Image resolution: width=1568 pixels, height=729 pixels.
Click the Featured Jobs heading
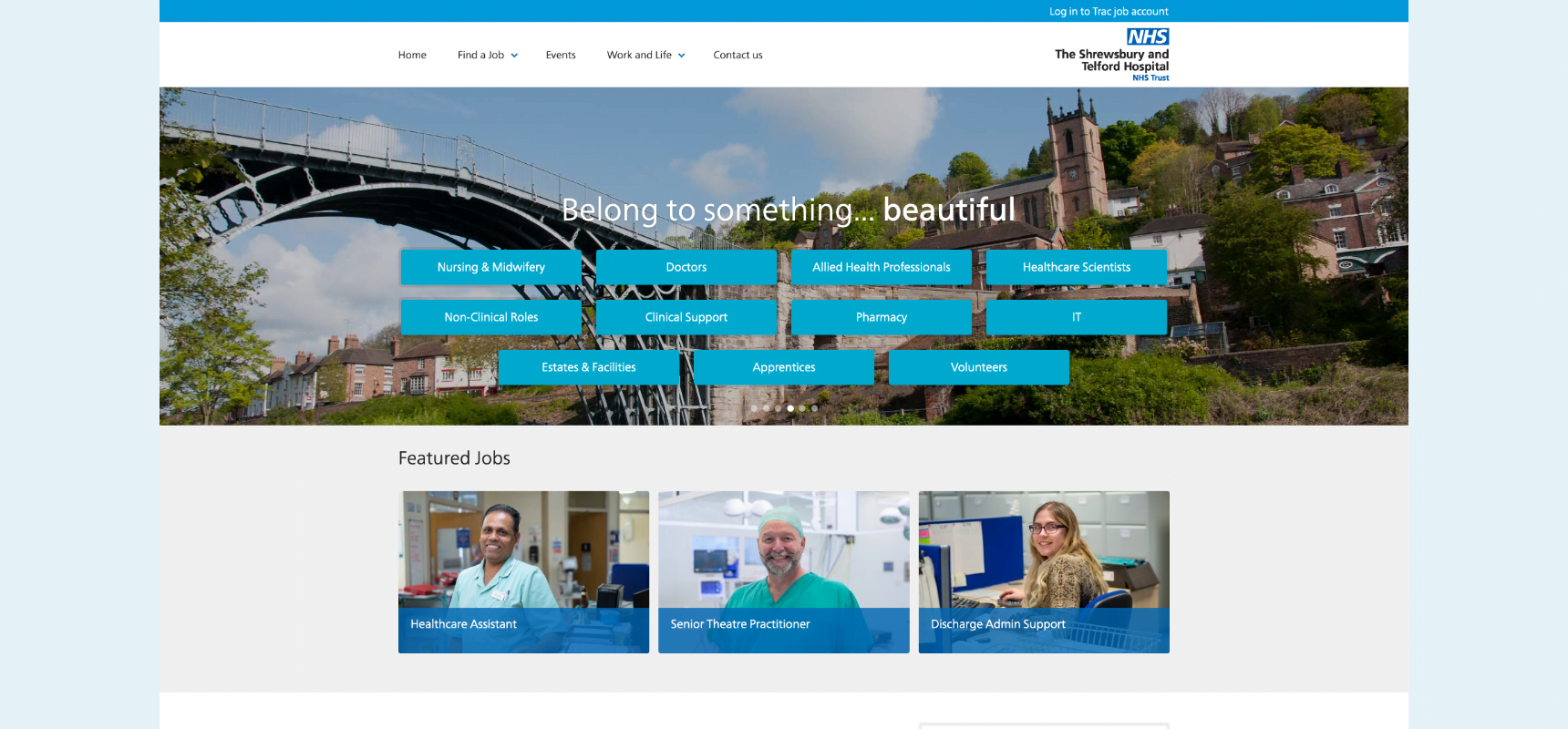tap(454, 458)
